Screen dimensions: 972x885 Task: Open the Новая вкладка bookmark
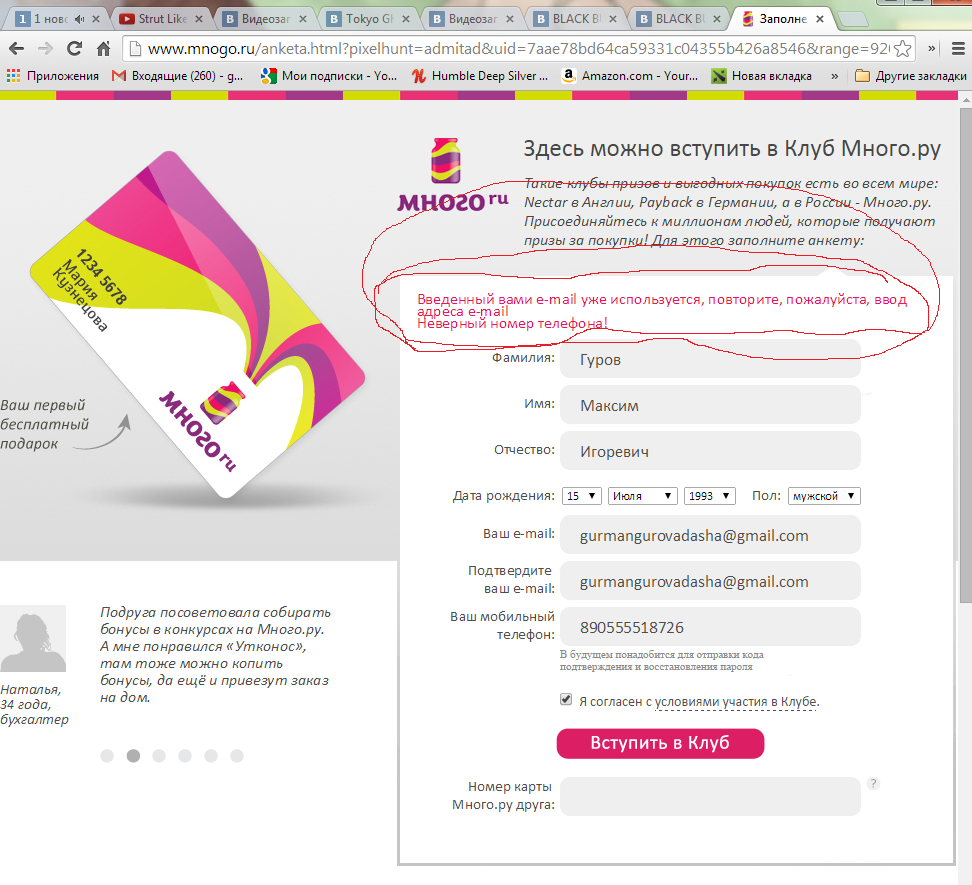(x=762, y=76)
